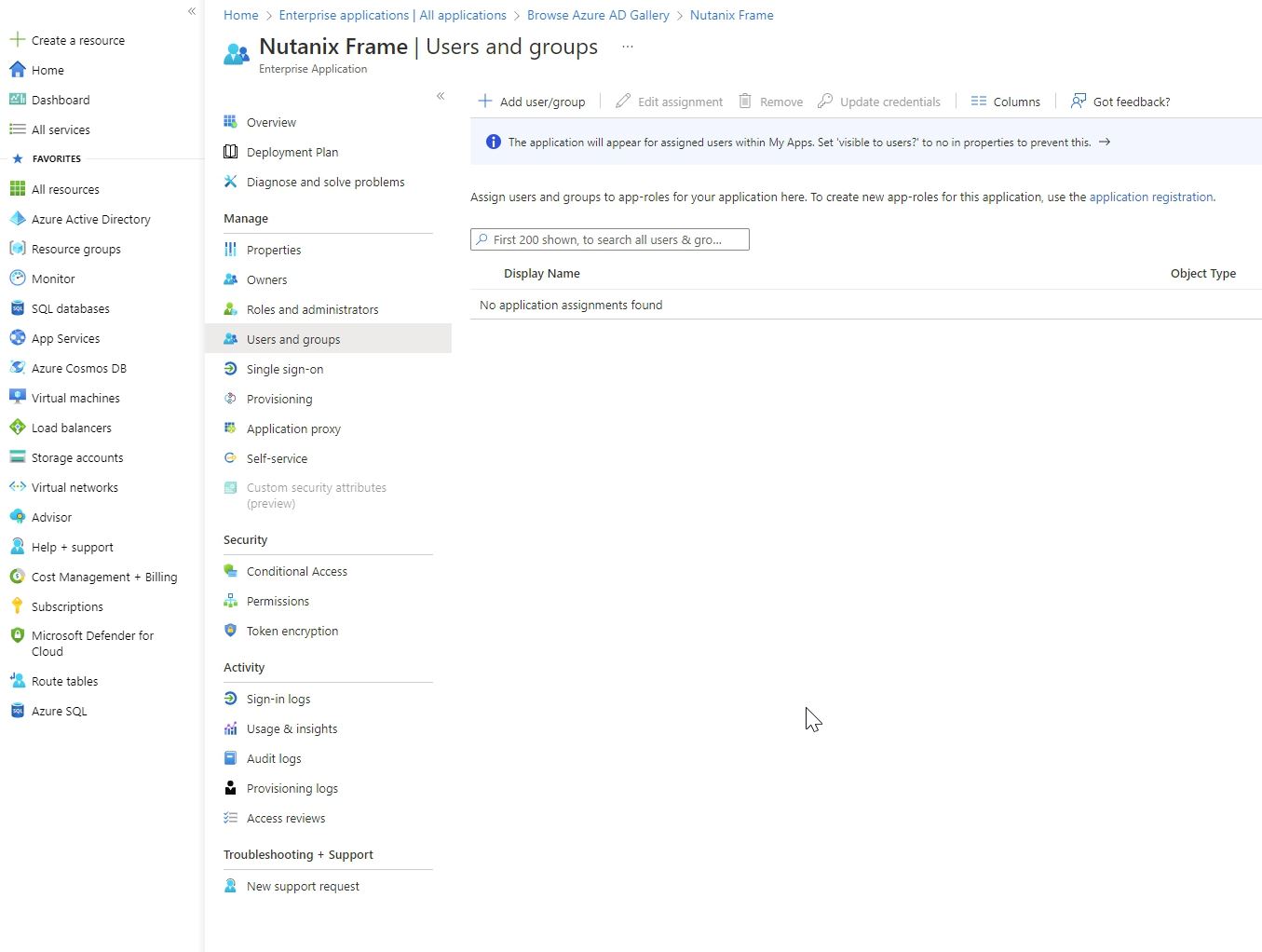Click Add user/group button
1262x952 pixels.
point(532,102)
